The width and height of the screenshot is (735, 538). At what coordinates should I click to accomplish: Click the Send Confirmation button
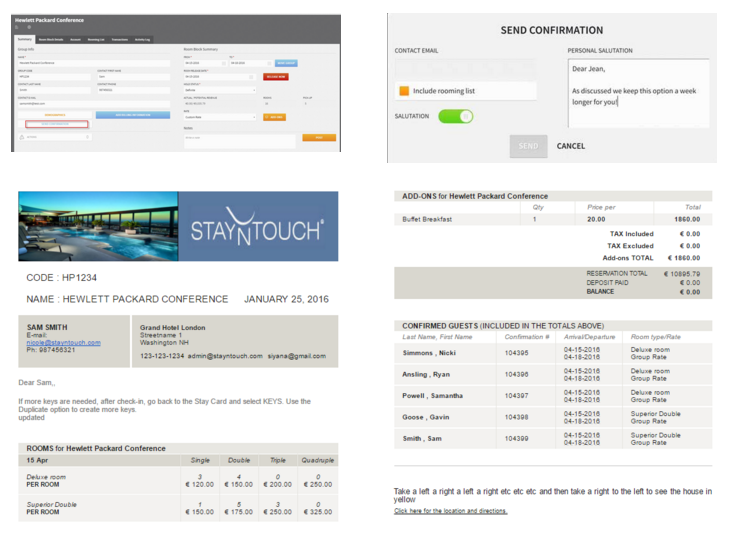click(x=57, y=124)
